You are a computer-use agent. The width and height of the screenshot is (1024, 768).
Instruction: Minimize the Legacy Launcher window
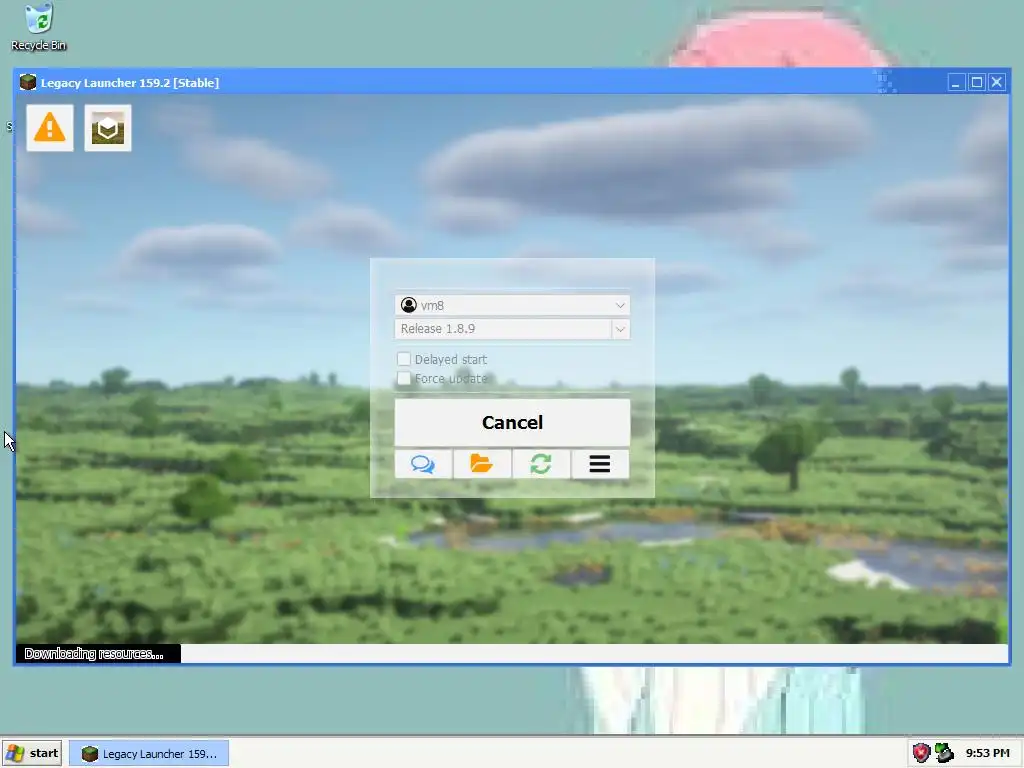pyautogui.click(x=956, y=82)
